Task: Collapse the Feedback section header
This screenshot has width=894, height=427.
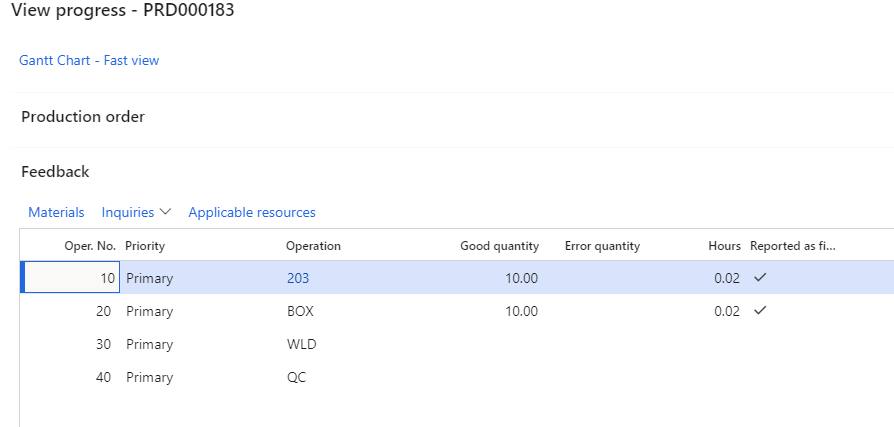Action: (x=55, y=172)
